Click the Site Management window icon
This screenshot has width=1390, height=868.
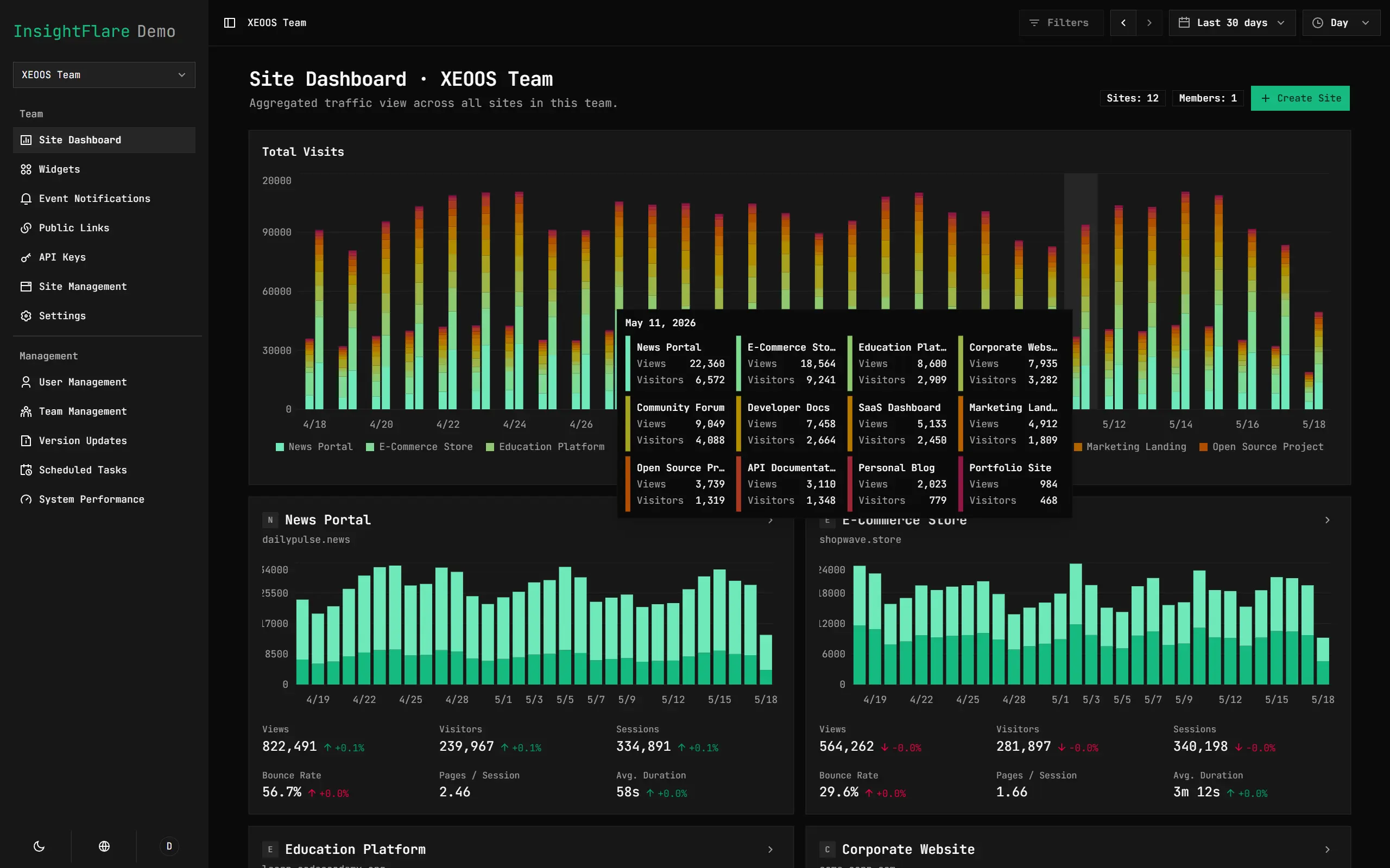pyautogui.click(x=26, y=287)
